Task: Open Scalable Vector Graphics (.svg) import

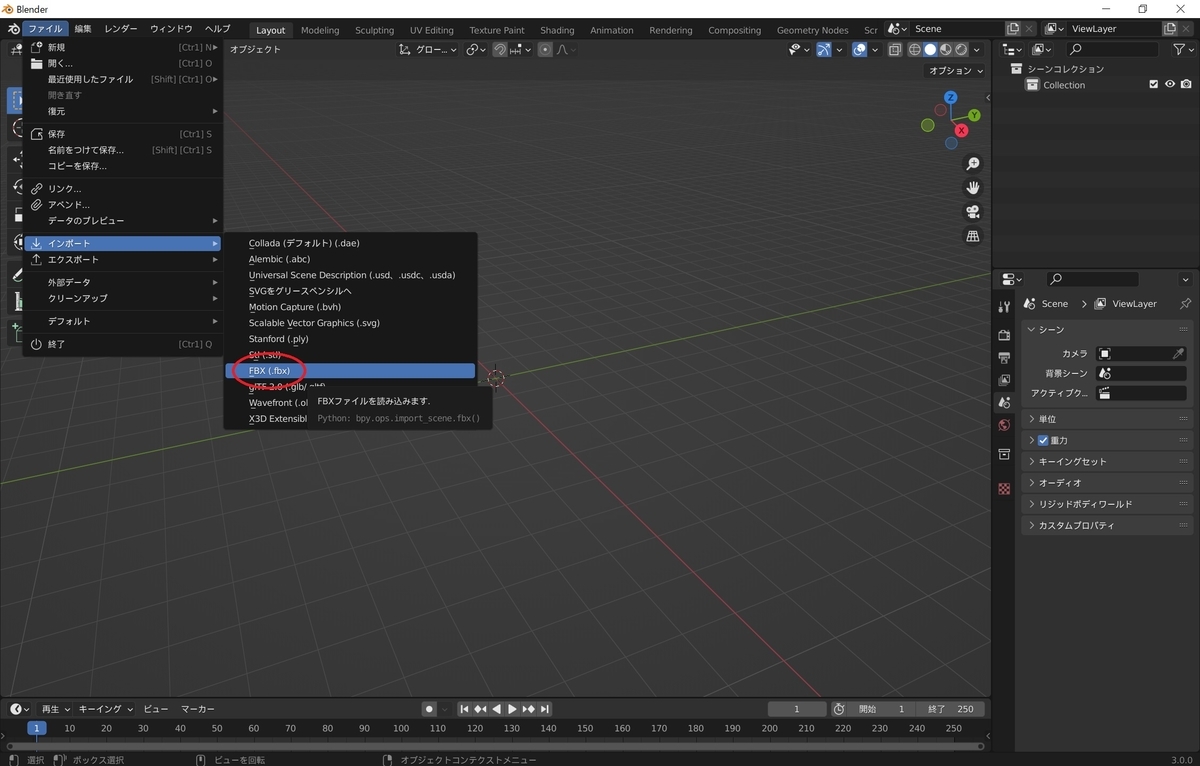Action: 350,323
